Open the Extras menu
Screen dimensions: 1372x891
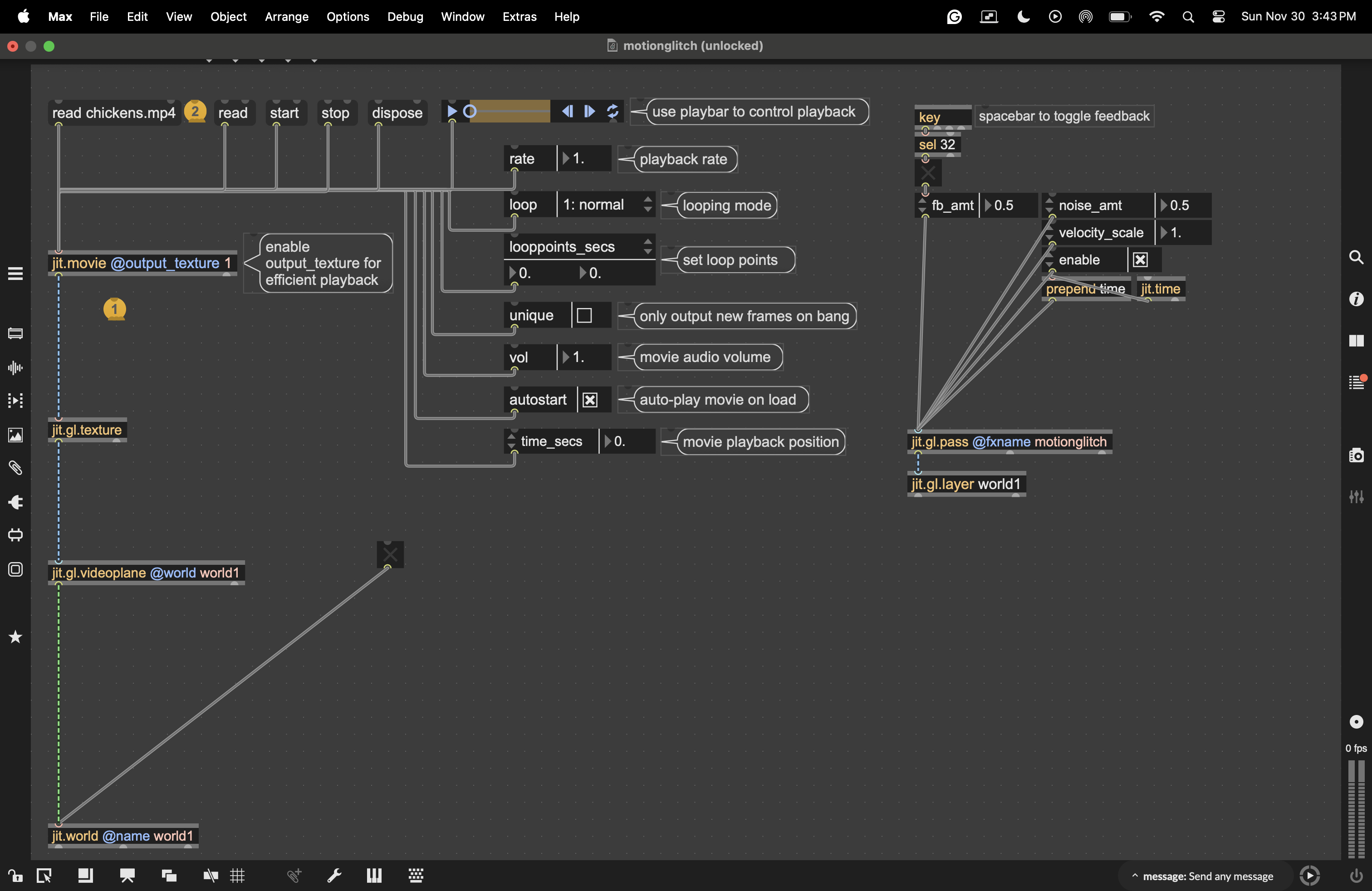pyautogui.click(x=519, y=17)
